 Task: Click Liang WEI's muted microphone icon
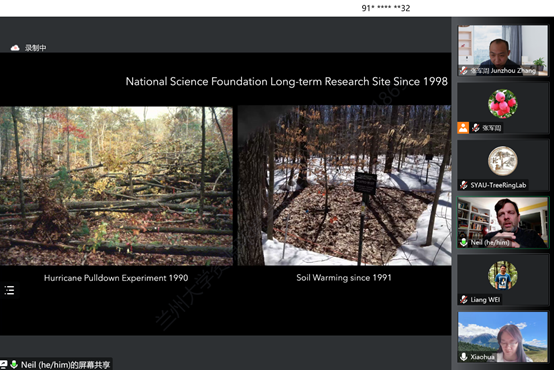point(464,300)
